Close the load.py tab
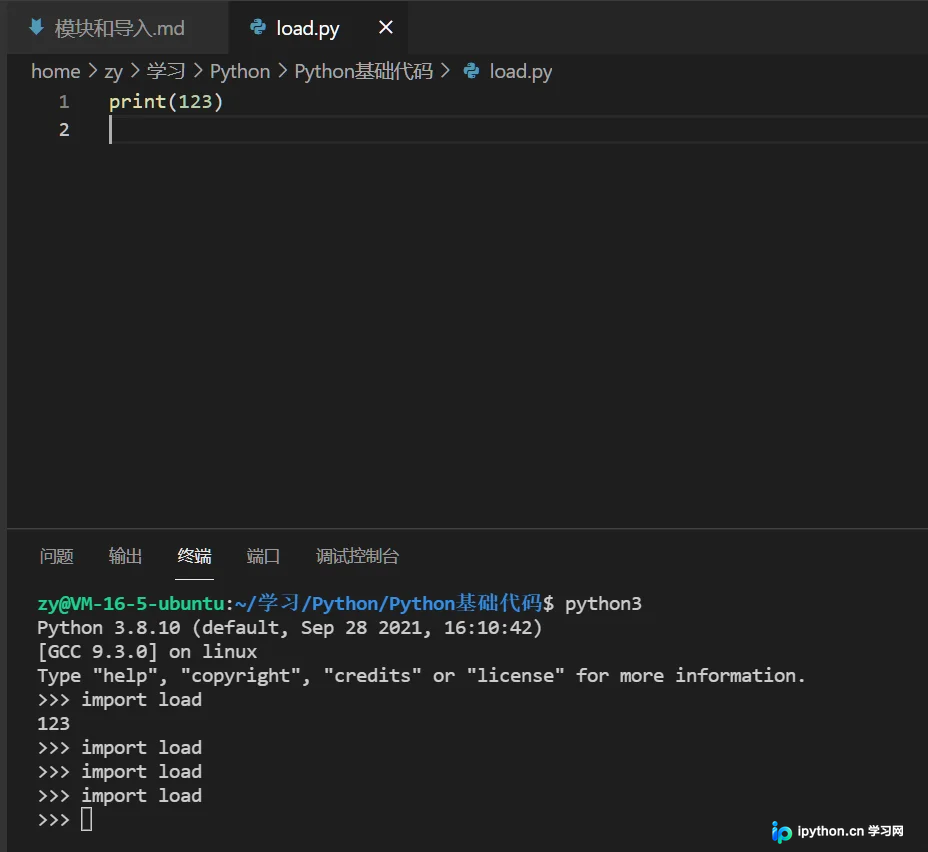 pos(385,27)
